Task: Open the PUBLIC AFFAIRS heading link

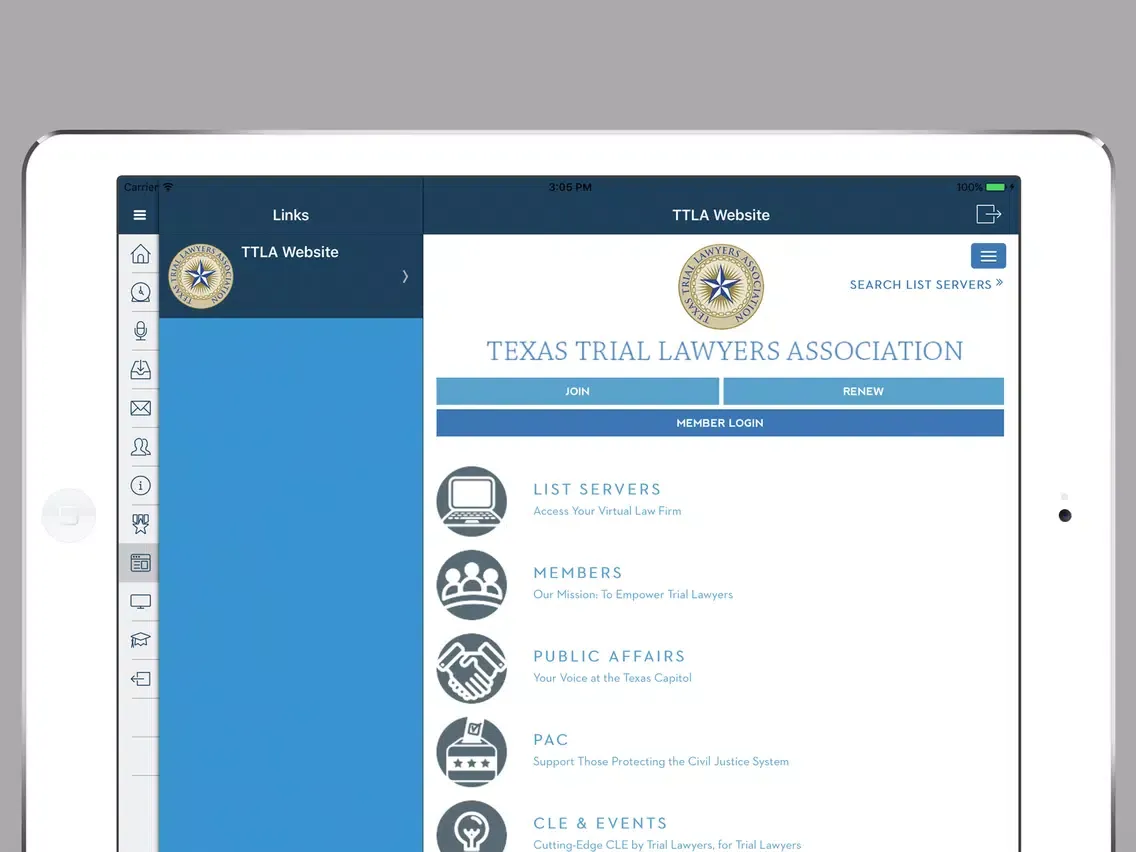Action: point(609,656)
